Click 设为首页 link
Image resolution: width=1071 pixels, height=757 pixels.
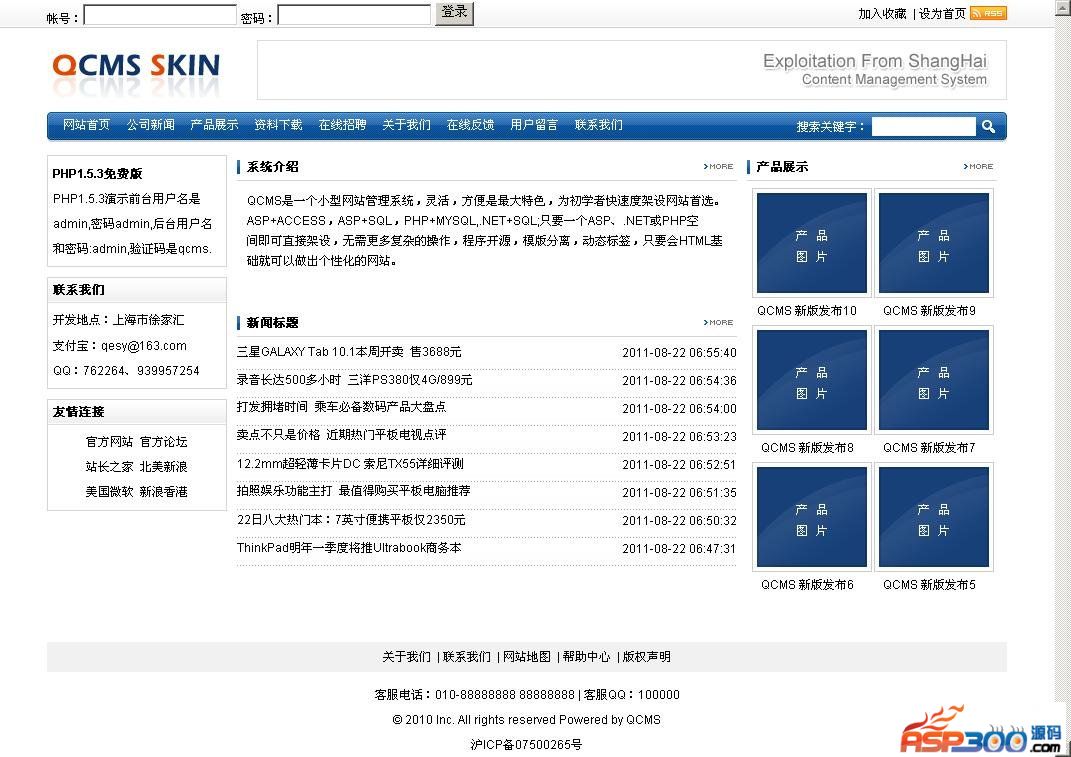tap(942, 14)
